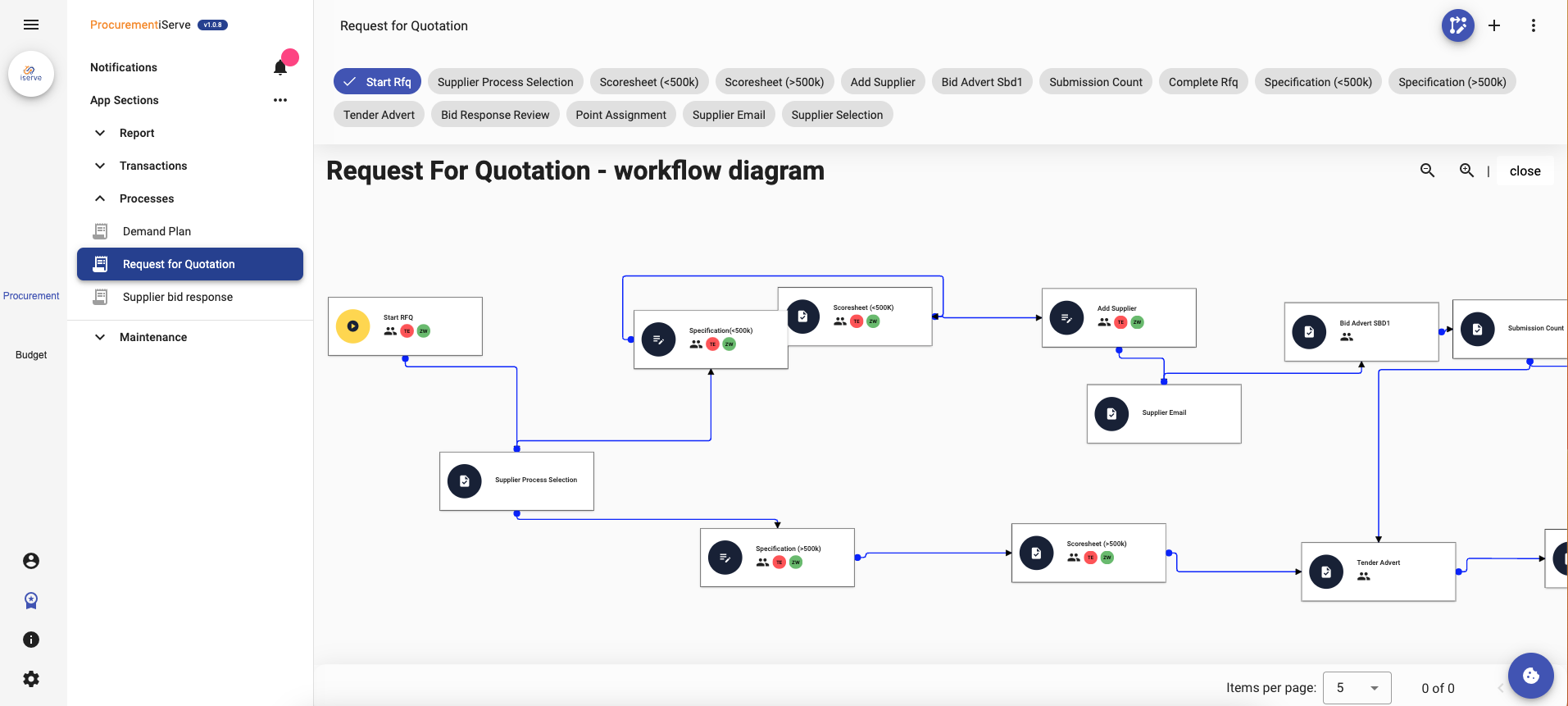Open the settings gear in sidebar
The image size is (1568, 706).
(x=31, y=679)
